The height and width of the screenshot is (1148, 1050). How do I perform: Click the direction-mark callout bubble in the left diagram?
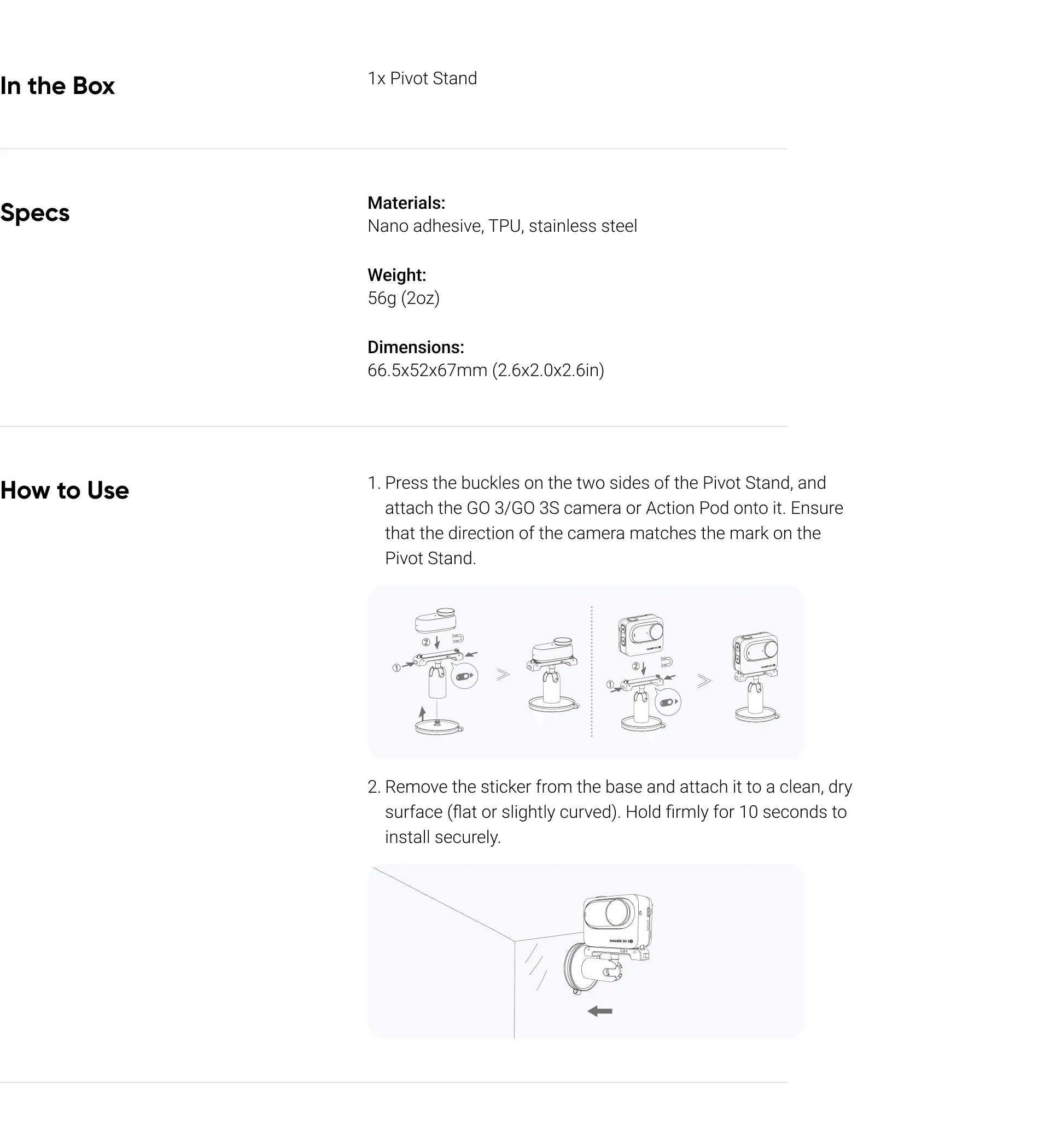point(464,676)
